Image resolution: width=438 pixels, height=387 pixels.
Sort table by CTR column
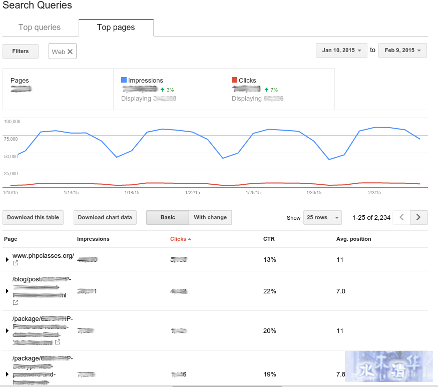click(x=269, y=239)
